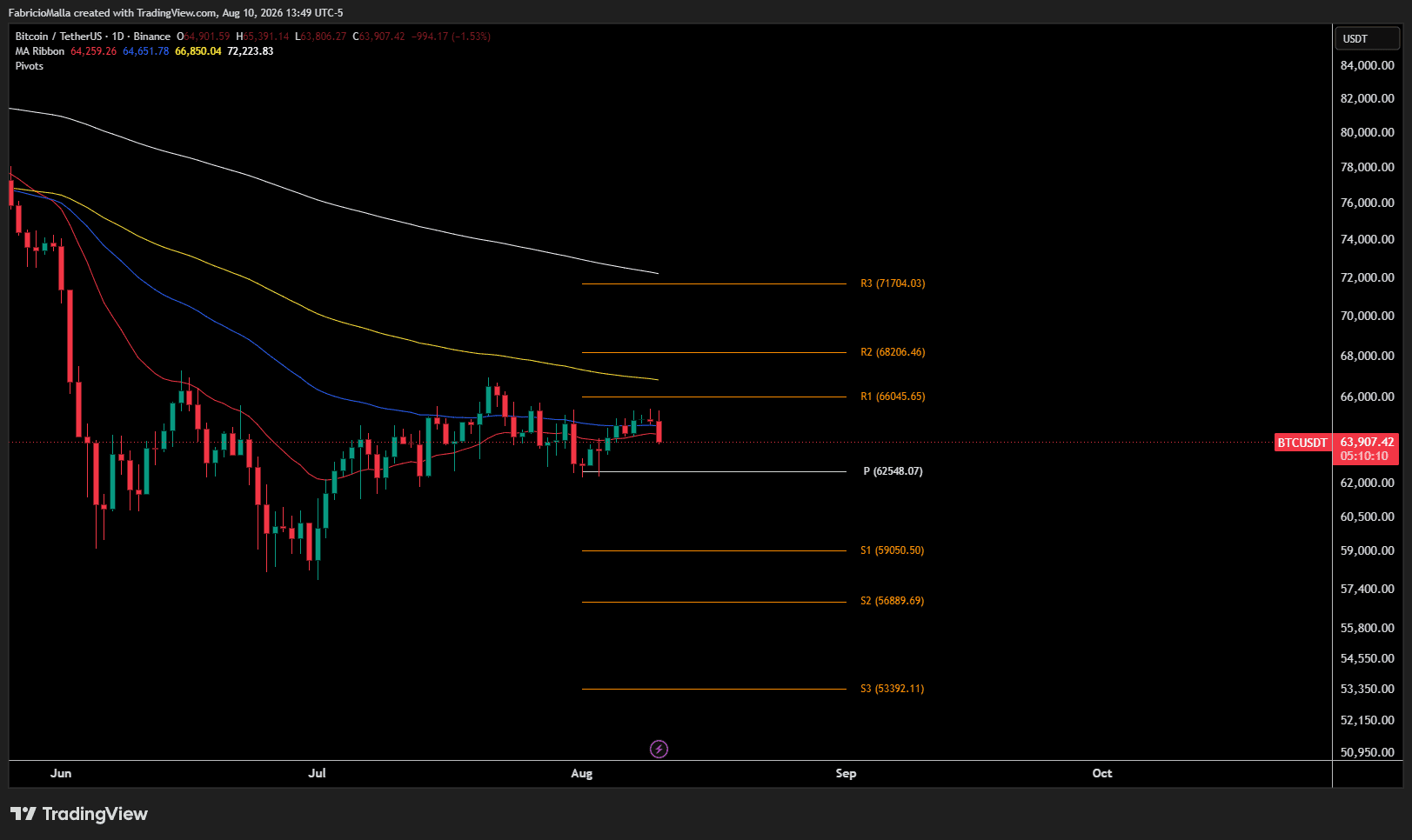The height and width of the screenshot is (840, 1412).
Task: Click the red BTCUSDT symbol tag
Action: click(1302, 443)
